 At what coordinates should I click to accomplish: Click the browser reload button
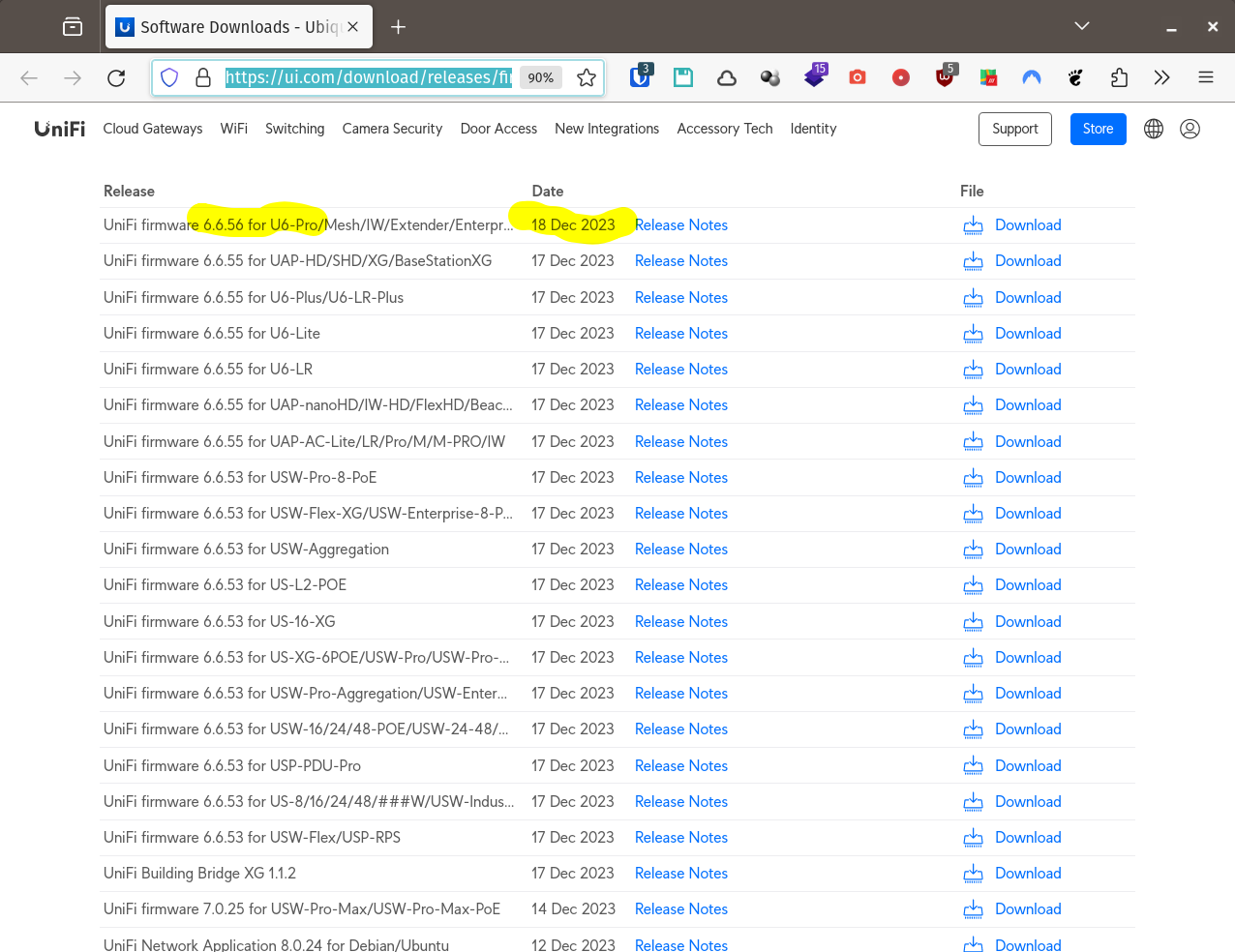point(116,78)
